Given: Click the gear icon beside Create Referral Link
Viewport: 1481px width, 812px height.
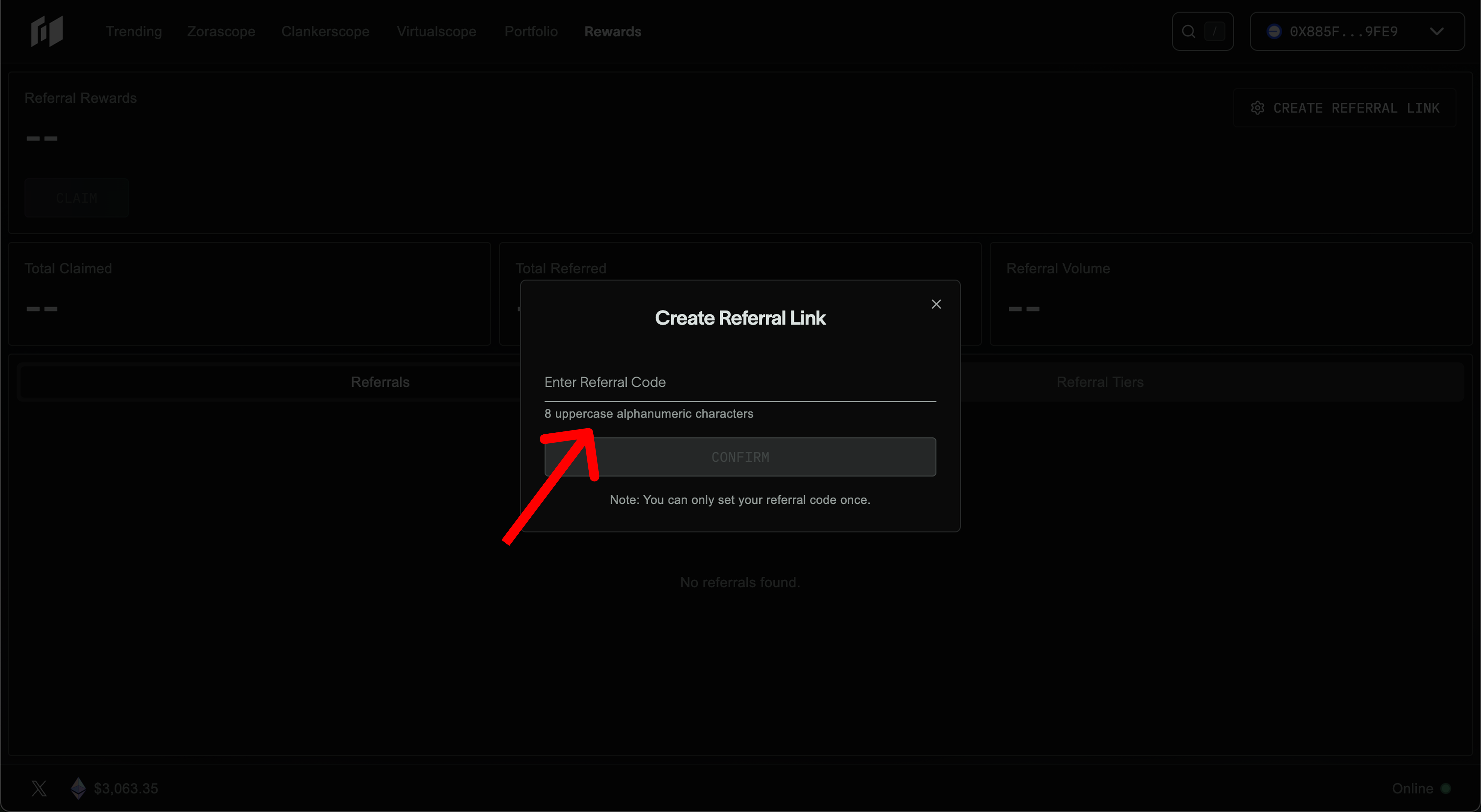Looking at the screenshot, I should [x=1257, y=108].
